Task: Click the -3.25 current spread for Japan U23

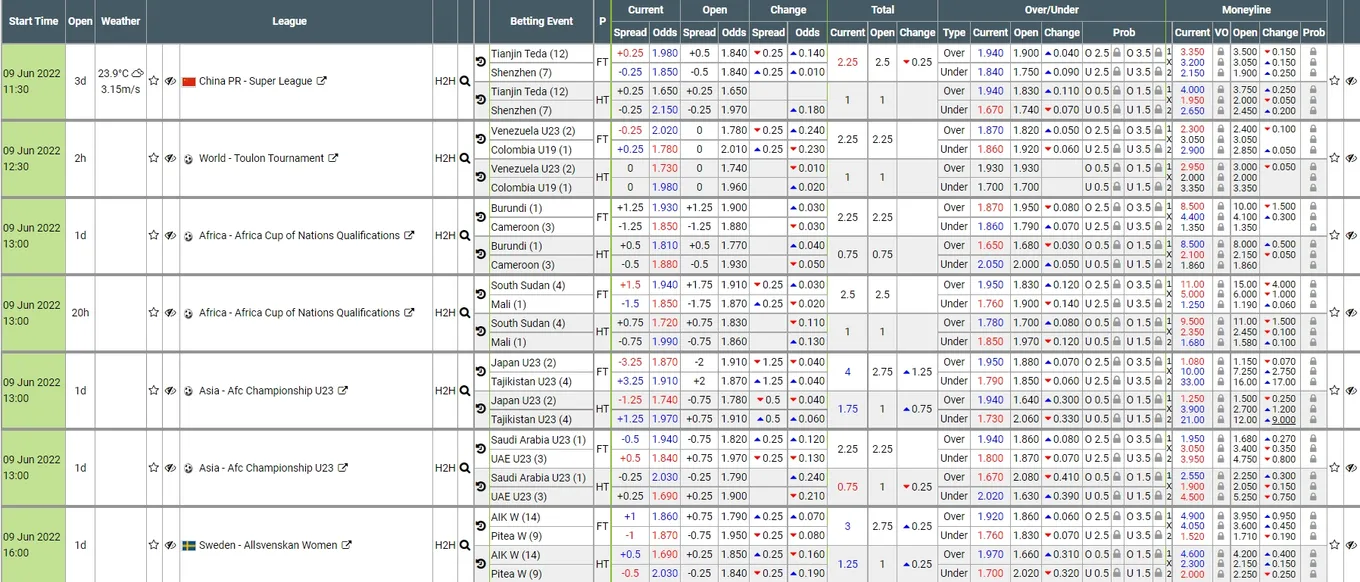Action: click(x=630, y=362)
